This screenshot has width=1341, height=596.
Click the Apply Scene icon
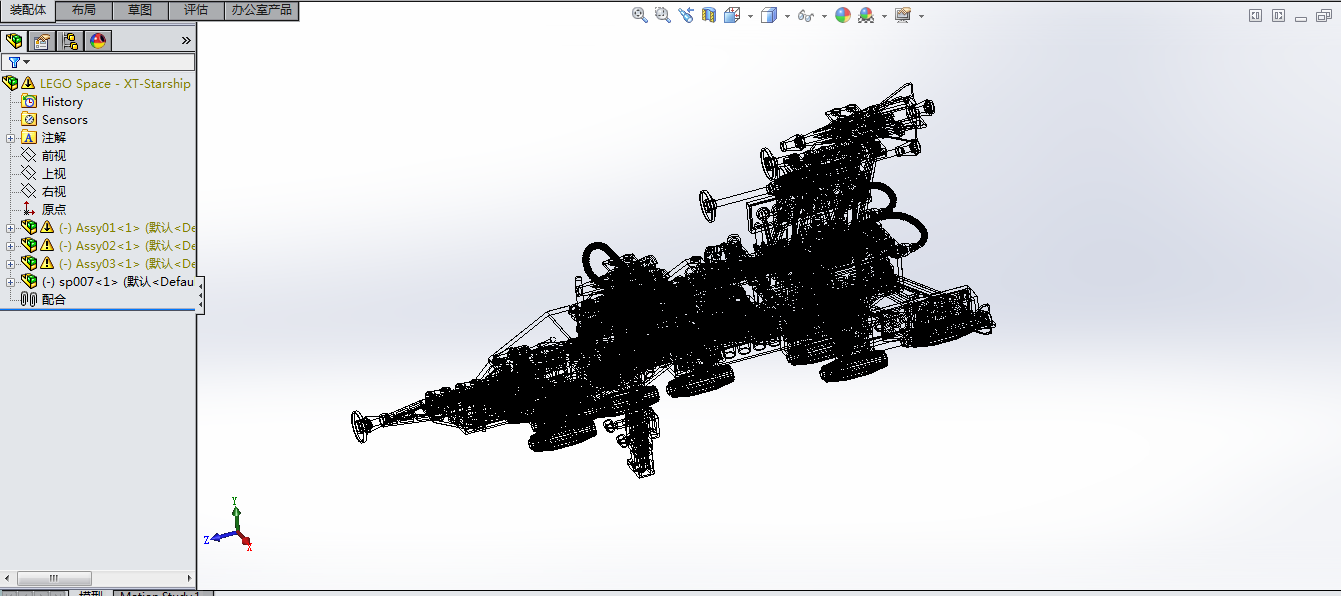(x=866, y=15)
